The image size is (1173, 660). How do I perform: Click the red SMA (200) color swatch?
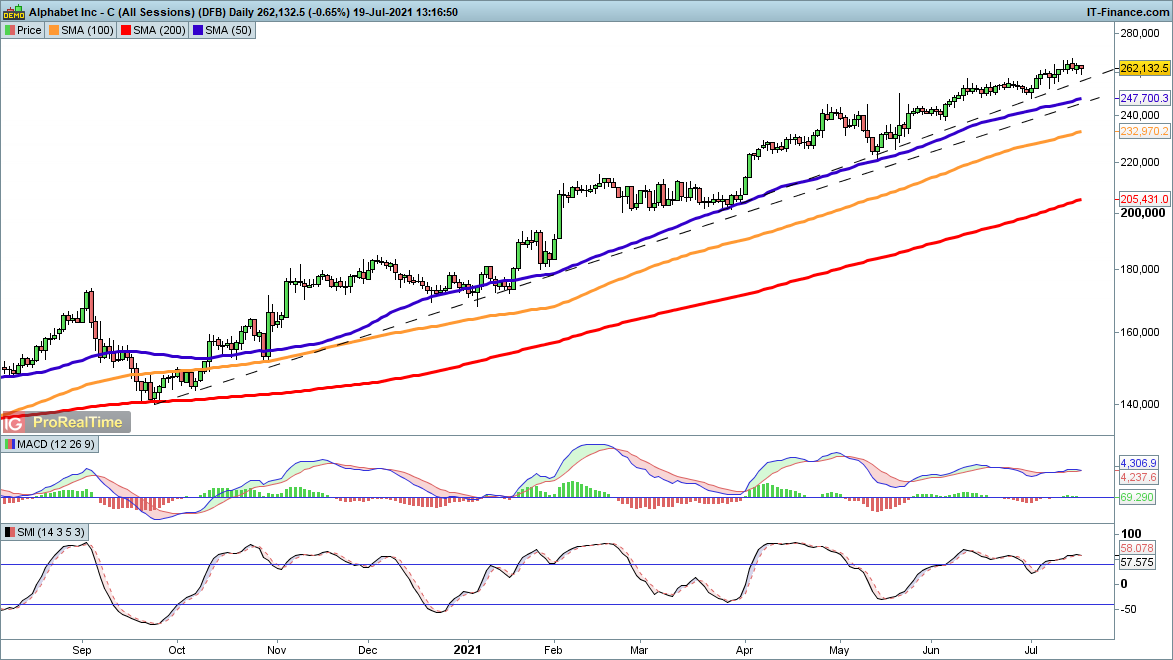tap(126, 31)
